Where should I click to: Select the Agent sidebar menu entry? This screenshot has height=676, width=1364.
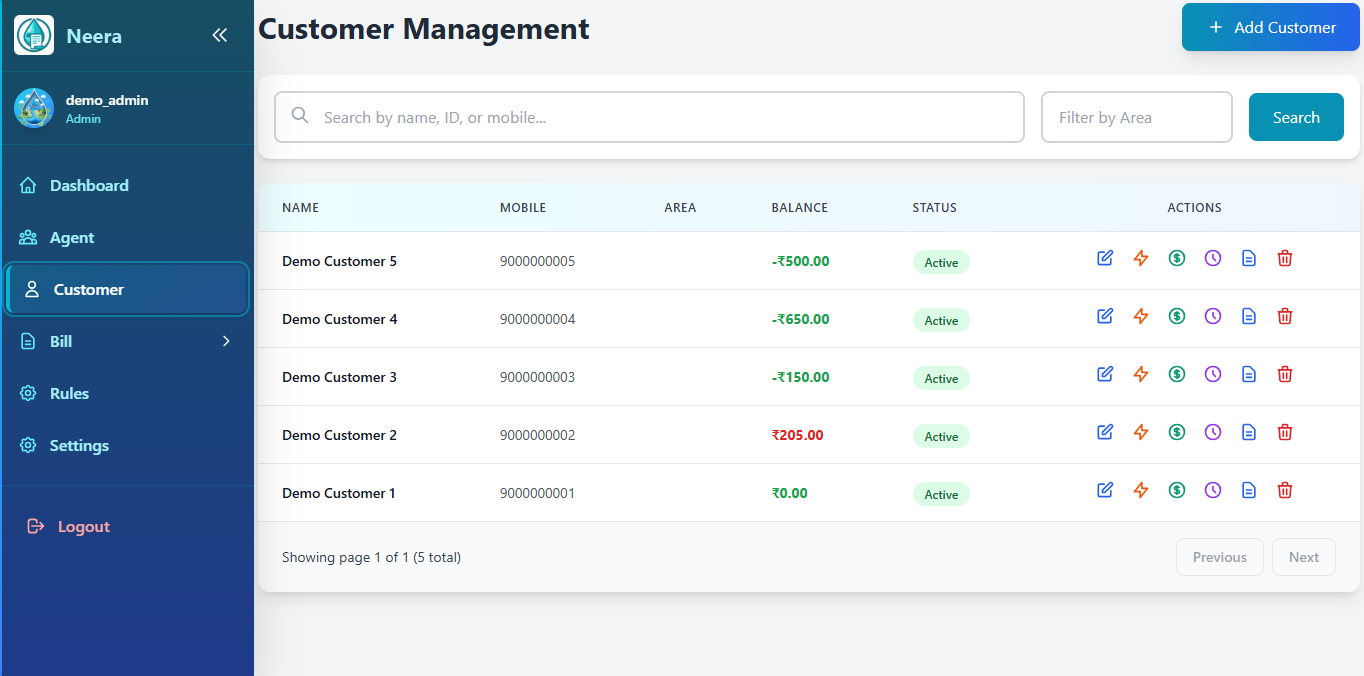(x=70, y=237)
